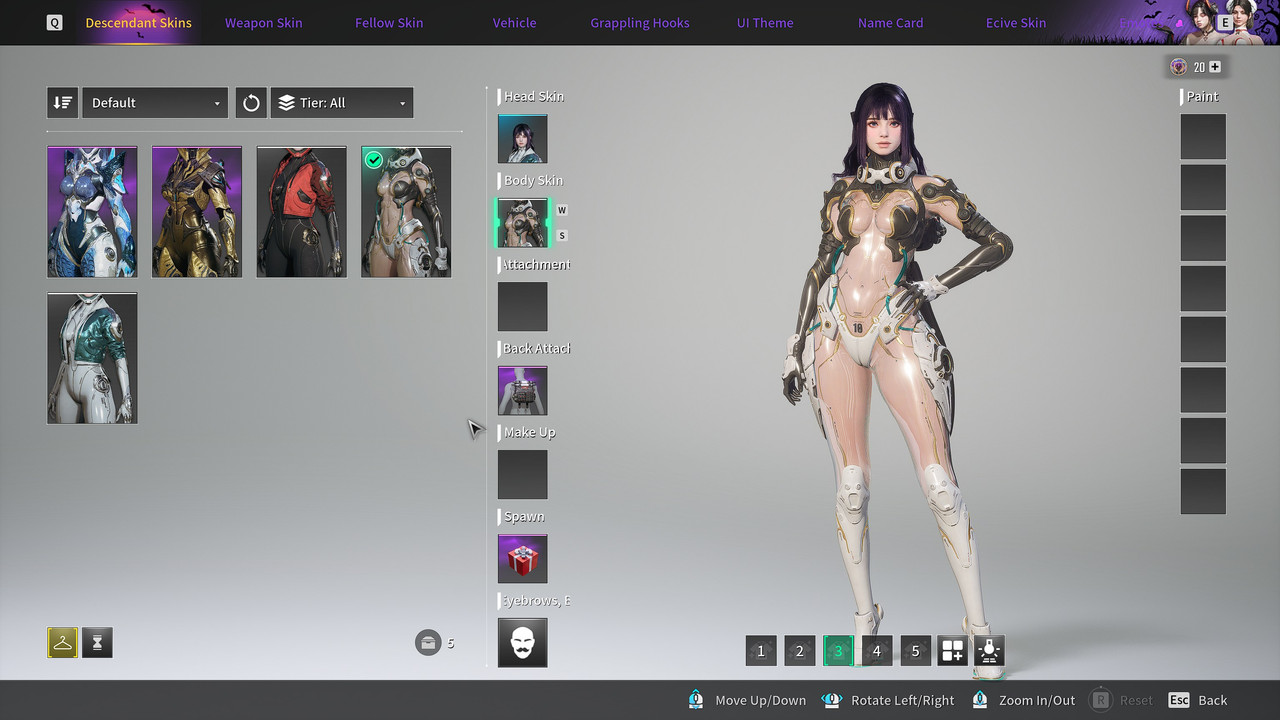Click the Rotate Left/Right hint
Viewport: 1280px width, 720px height.
click(888, 700)
